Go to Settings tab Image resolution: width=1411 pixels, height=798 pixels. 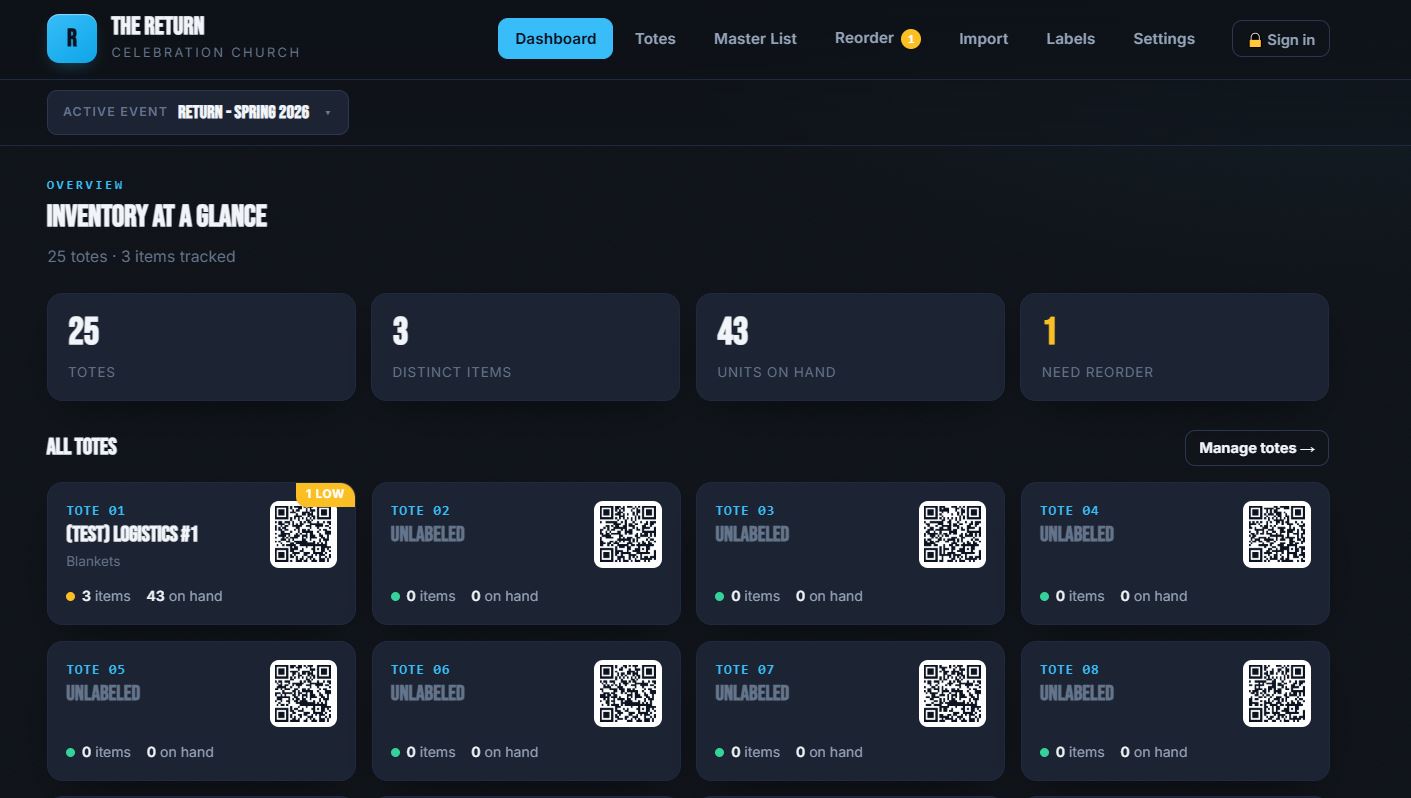point(1163,39)
